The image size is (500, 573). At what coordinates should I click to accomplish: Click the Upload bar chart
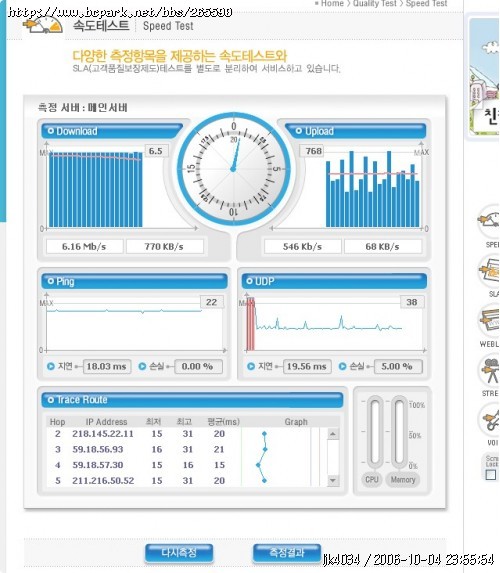click(372, 189)
